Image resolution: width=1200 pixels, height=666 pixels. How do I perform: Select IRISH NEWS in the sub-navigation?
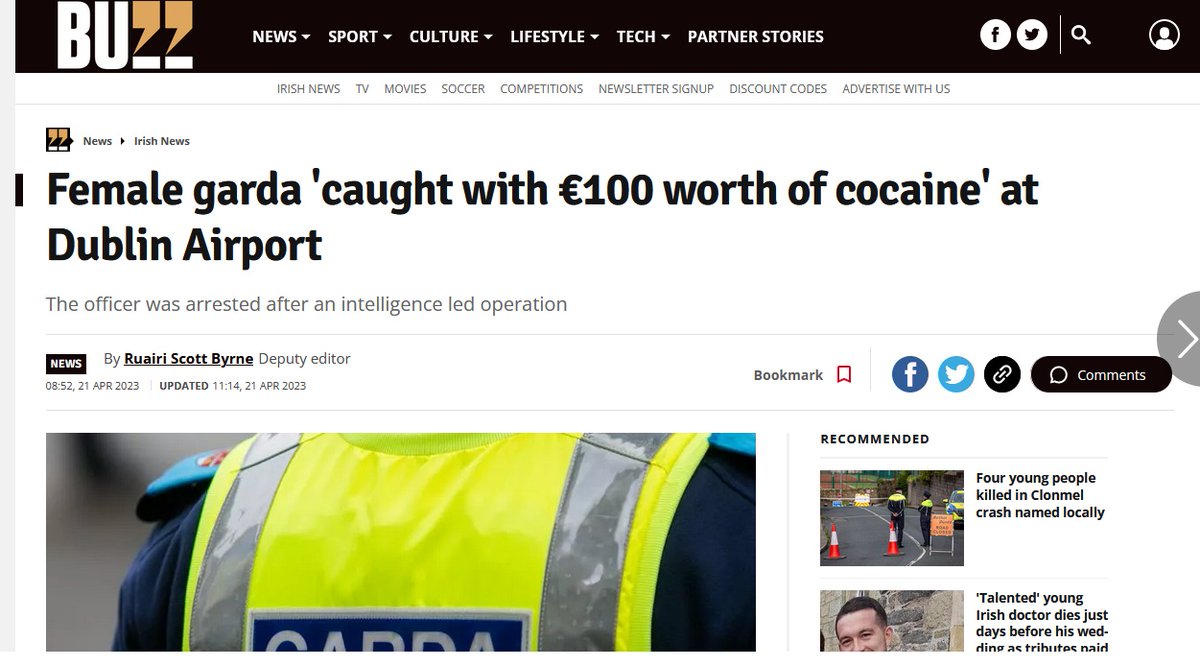309,89
